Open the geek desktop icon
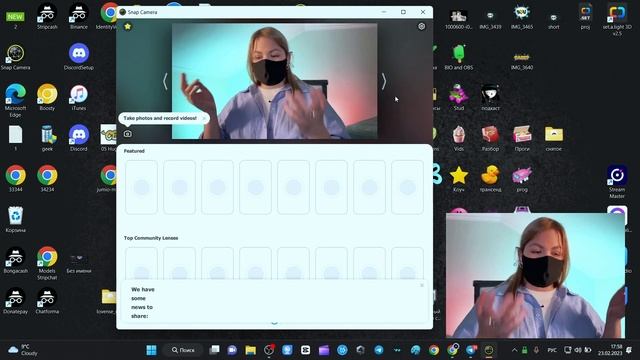The height and width of the screenshot is (360, 640). pos(47,139)
